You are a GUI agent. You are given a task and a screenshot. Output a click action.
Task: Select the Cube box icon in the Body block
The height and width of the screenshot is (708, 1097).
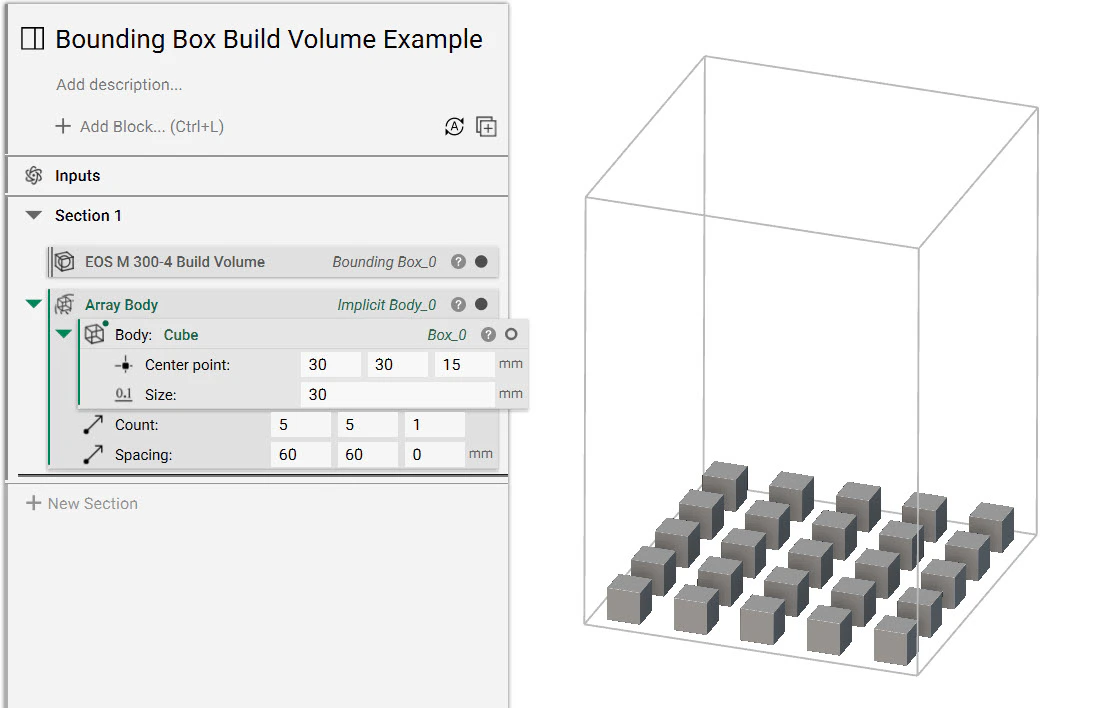94,334
